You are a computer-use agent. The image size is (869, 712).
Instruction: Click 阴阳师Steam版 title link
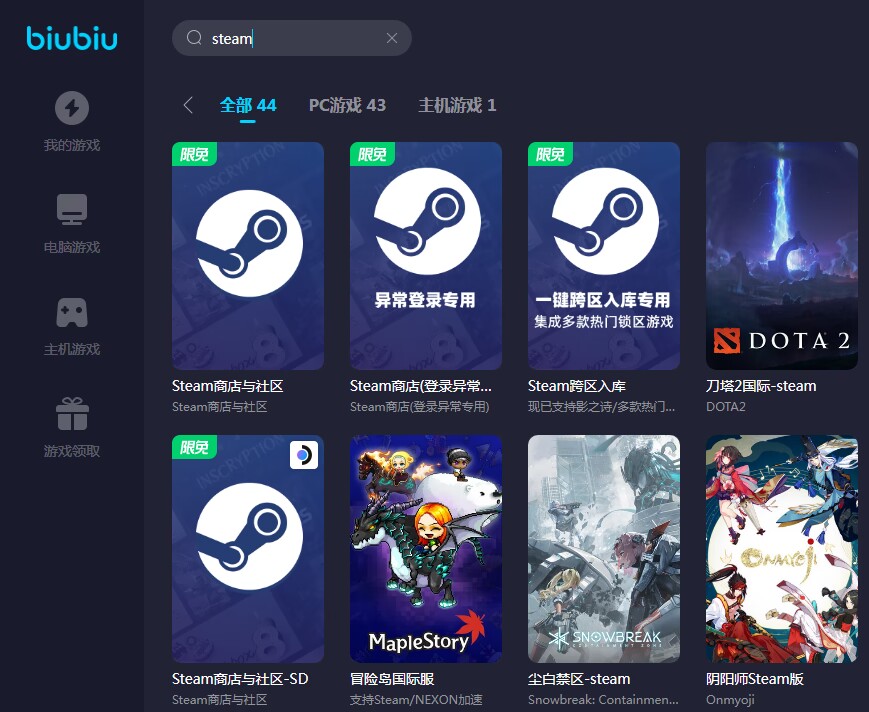click(754, 679)
